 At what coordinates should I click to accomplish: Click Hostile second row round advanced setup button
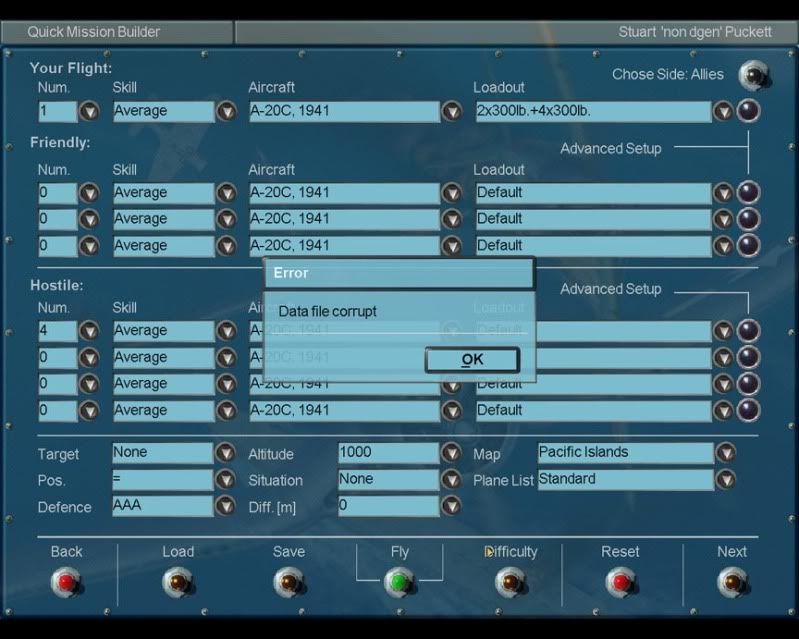point(748,357)
